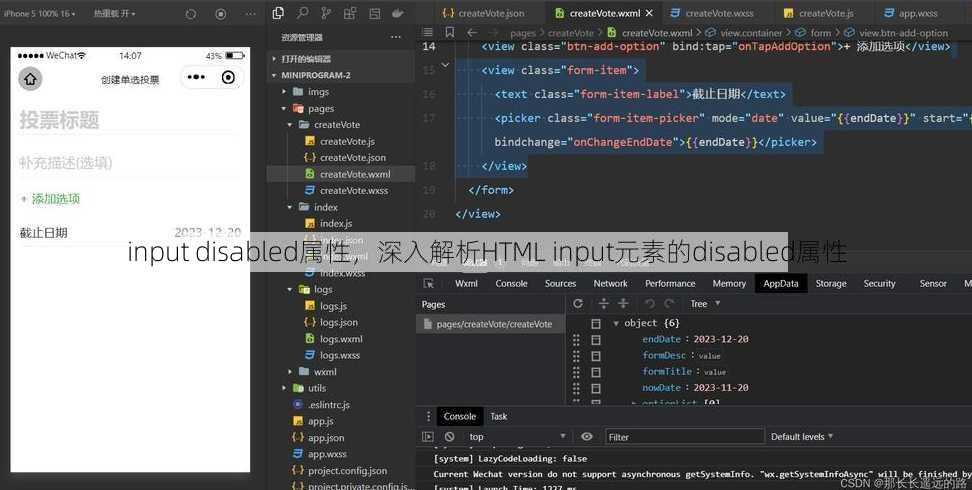
Task: Tap the 2023-12-20 end date picker
Action: pos(208,233)
